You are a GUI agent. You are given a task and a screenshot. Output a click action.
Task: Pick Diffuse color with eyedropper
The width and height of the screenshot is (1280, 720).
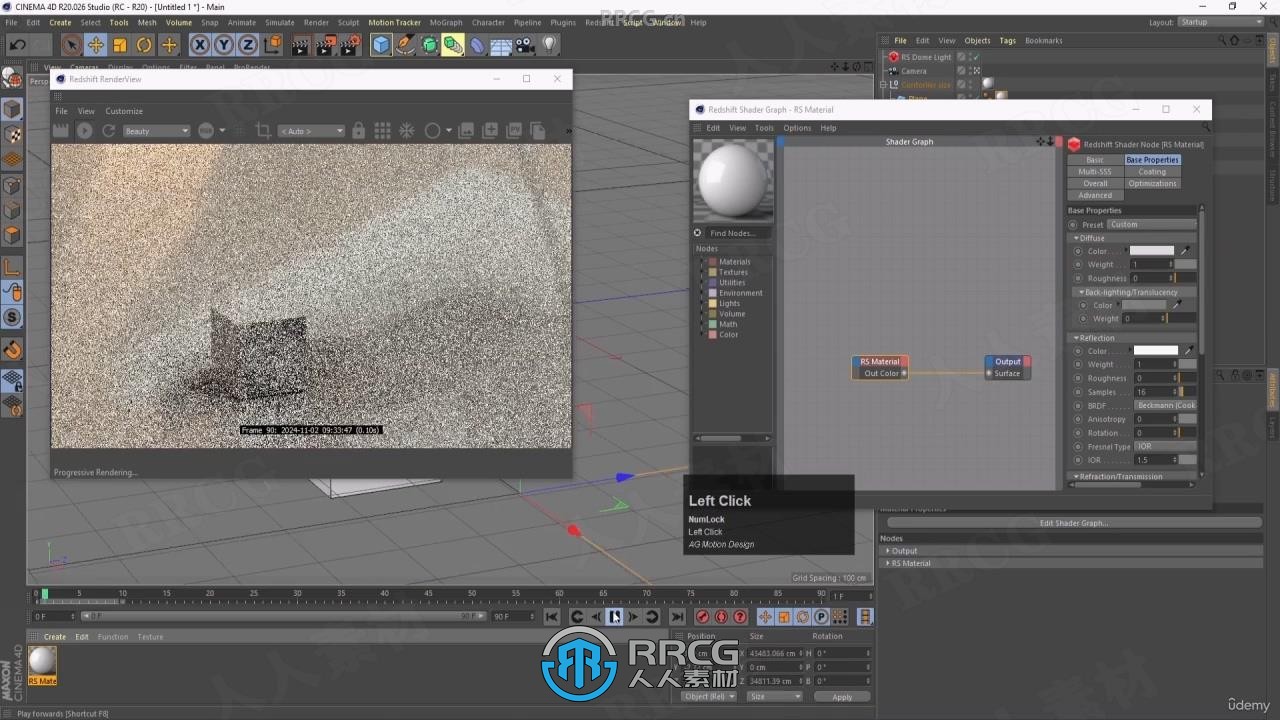(1186, 251)
